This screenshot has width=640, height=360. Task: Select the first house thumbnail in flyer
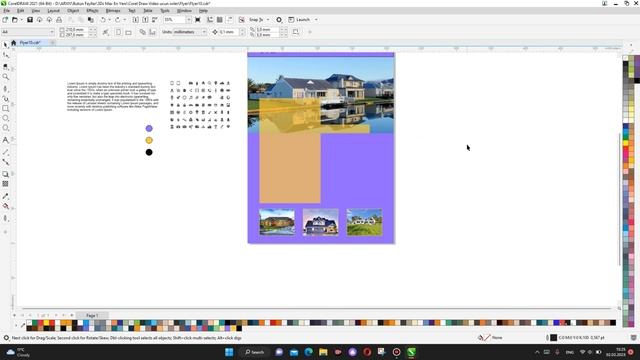click(x=277, y=222)
